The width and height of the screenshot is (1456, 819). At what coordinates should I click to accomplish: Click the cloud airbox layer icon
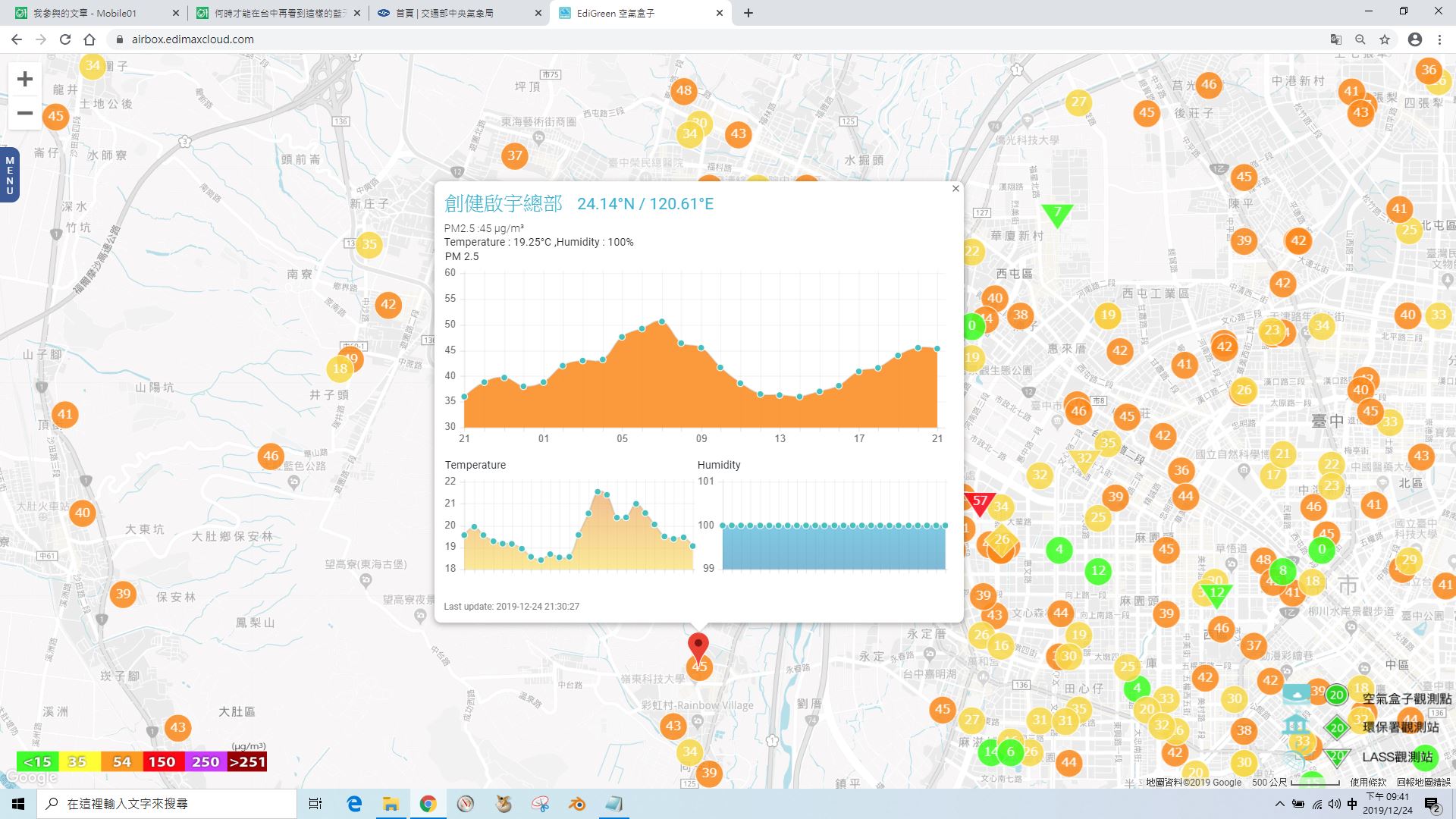coord(1297,693)
